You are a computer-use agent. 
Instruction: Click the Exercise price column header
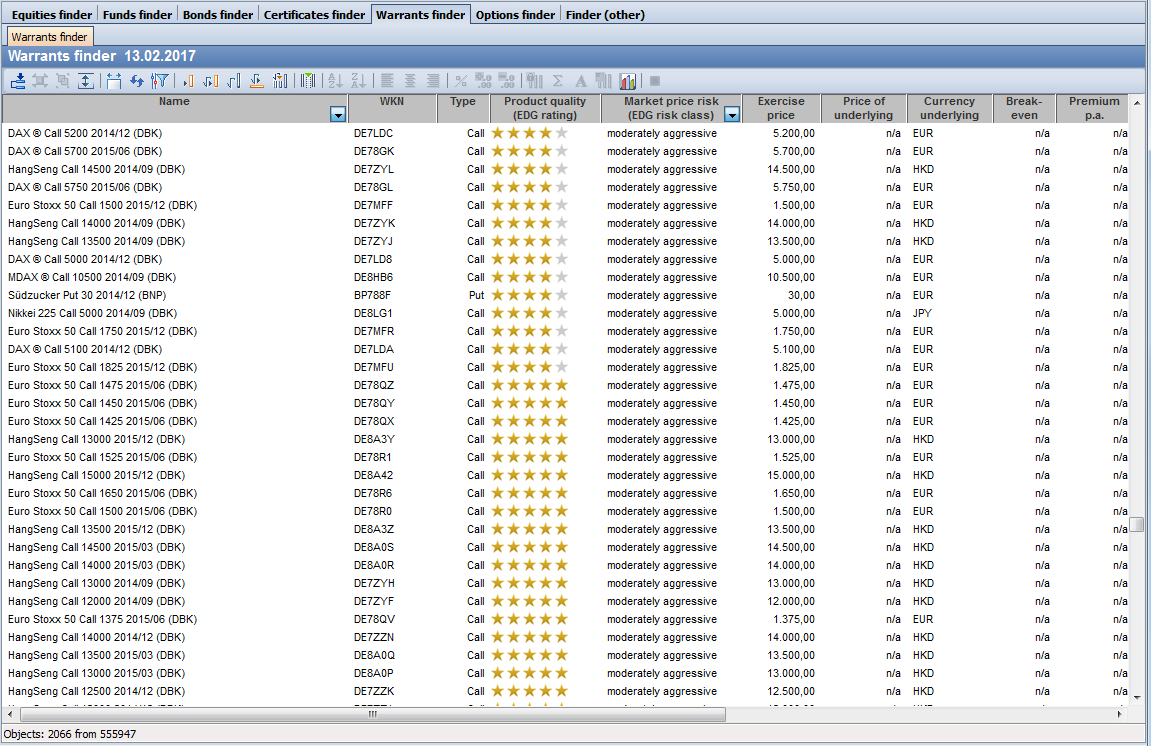[780, 108]
